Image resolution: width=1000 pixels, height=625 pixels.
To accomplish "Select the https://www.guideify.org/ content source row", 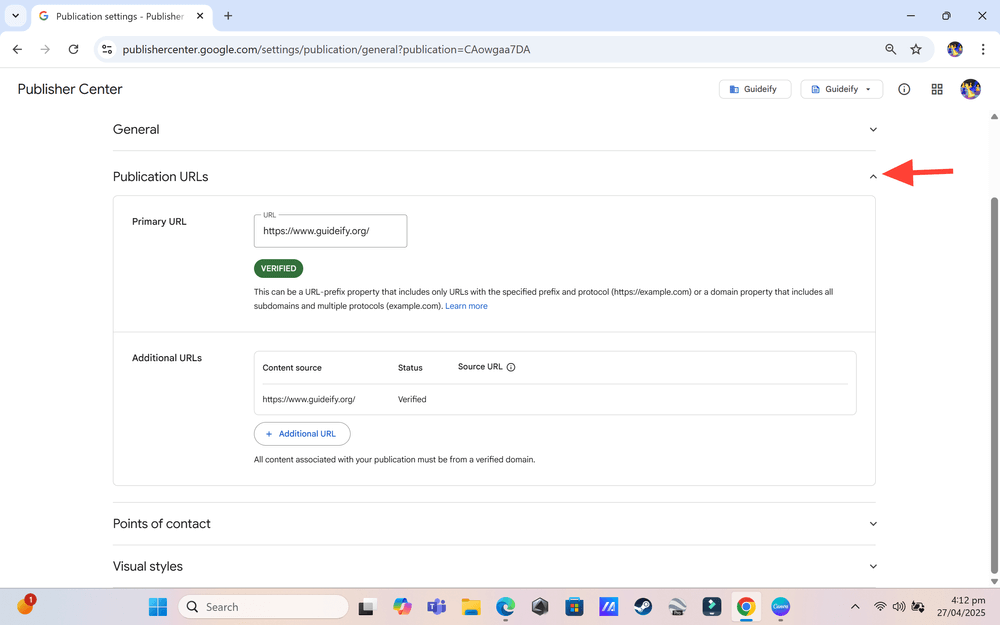I will [555, 399].
